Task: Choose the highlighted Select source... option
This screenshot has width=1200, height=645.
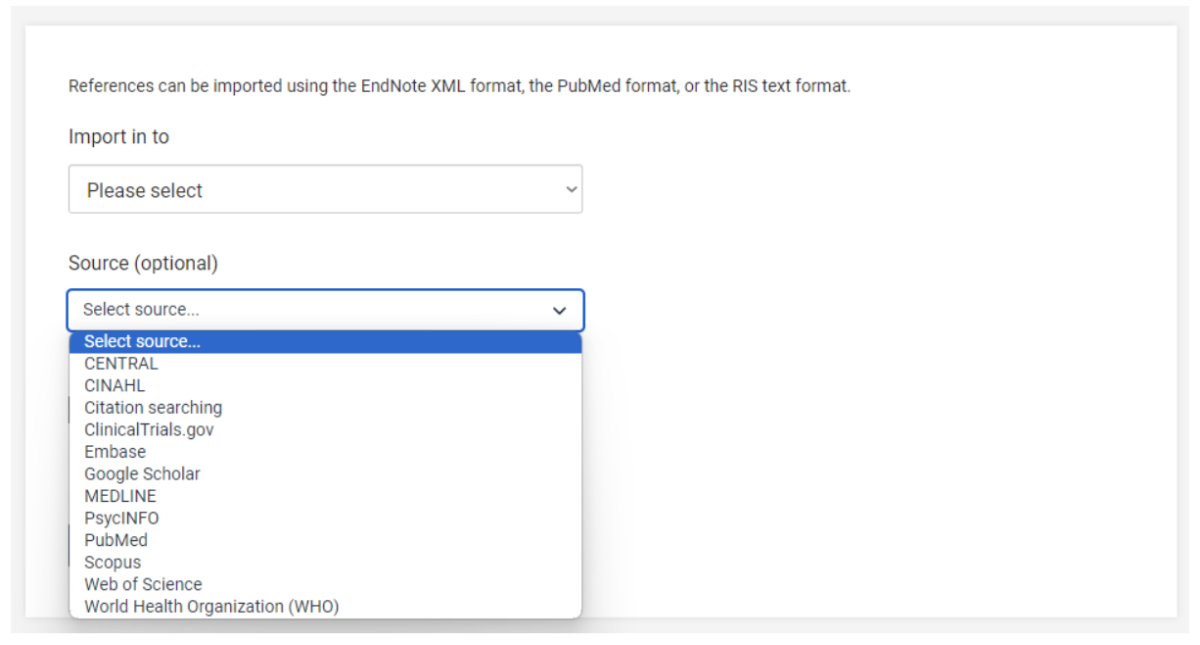Action: point(142,342)
